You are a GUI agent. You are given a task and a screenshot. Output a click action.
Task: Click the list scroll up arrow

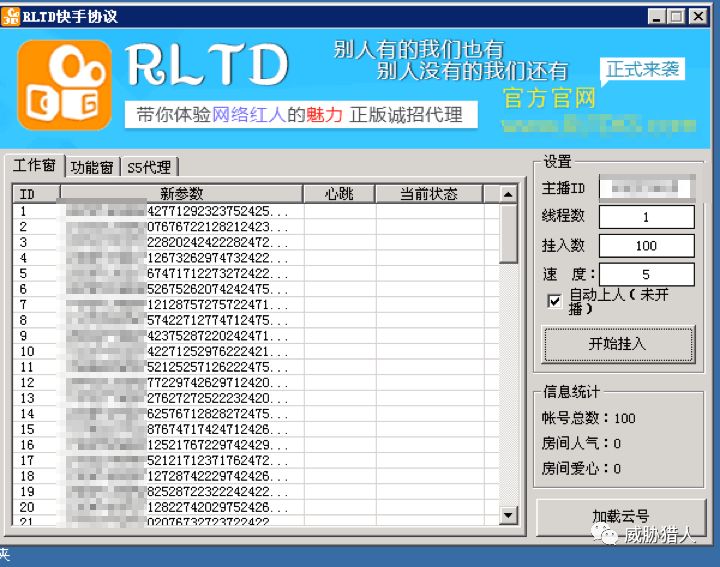508,194
